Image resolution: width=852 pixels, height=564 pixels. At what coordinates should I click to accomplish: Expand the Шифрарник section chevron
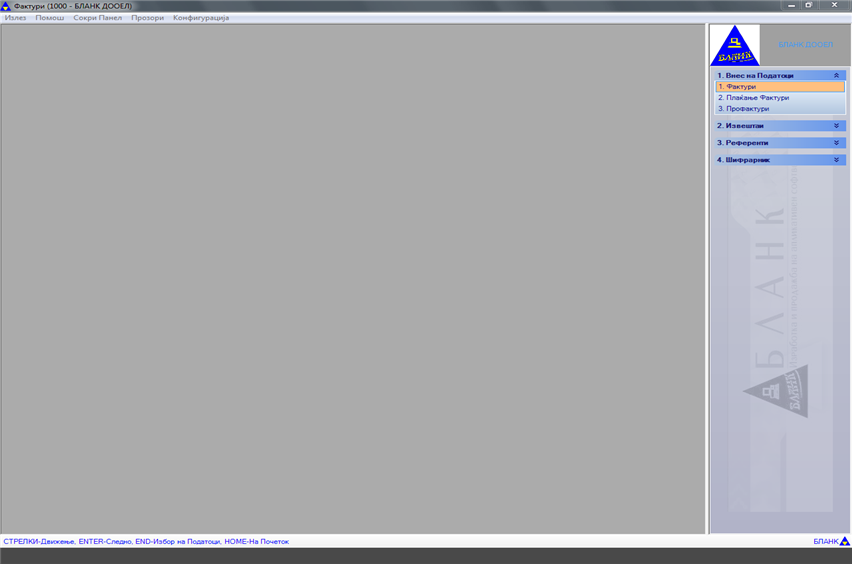tap(837, 160)
